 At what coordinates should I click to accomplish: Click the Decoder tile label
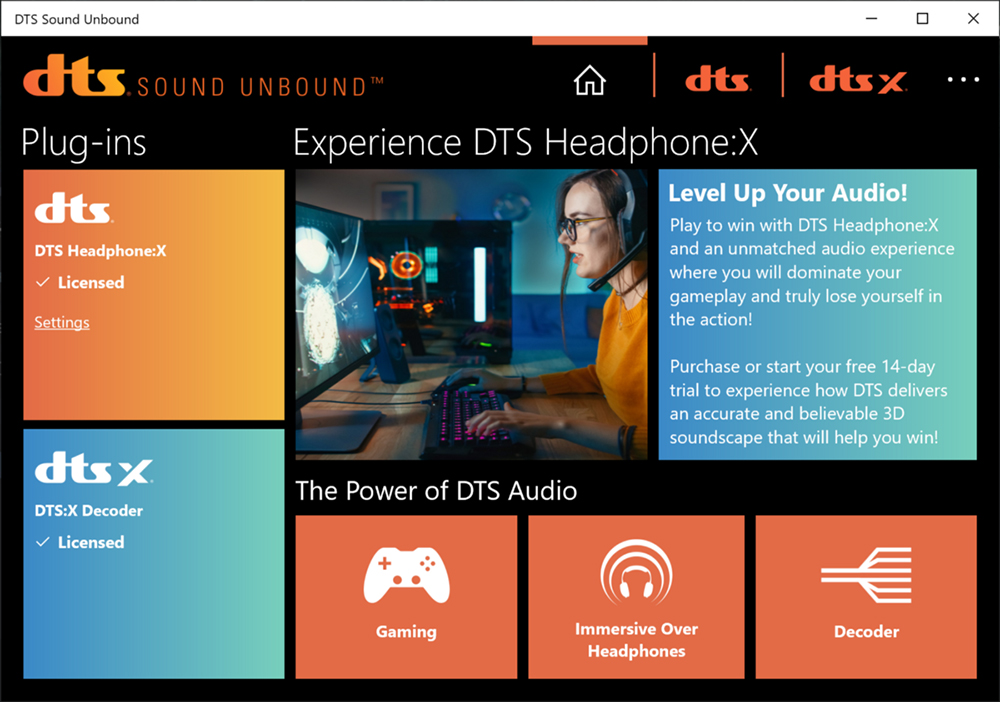(866, 631)
